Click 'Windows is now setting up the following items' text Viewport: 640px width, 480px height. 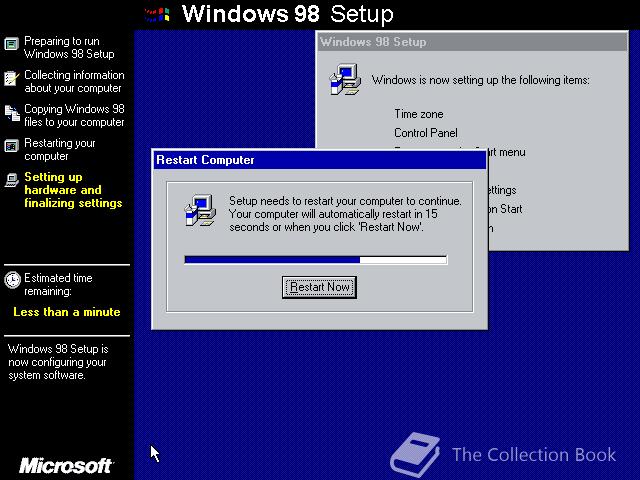click(x=480, y=80)
